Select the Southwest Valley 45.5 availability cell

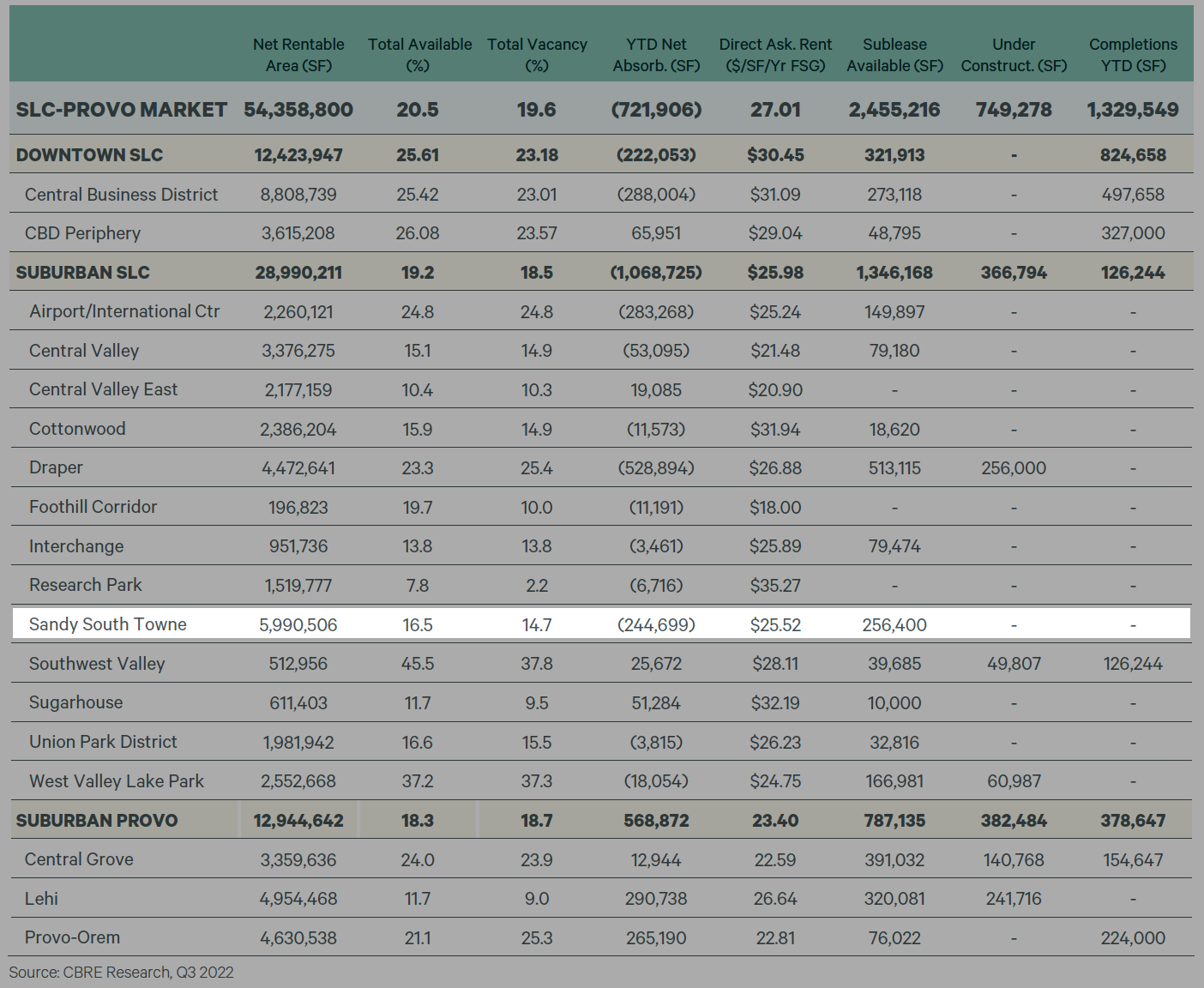[x=418, y=664]
